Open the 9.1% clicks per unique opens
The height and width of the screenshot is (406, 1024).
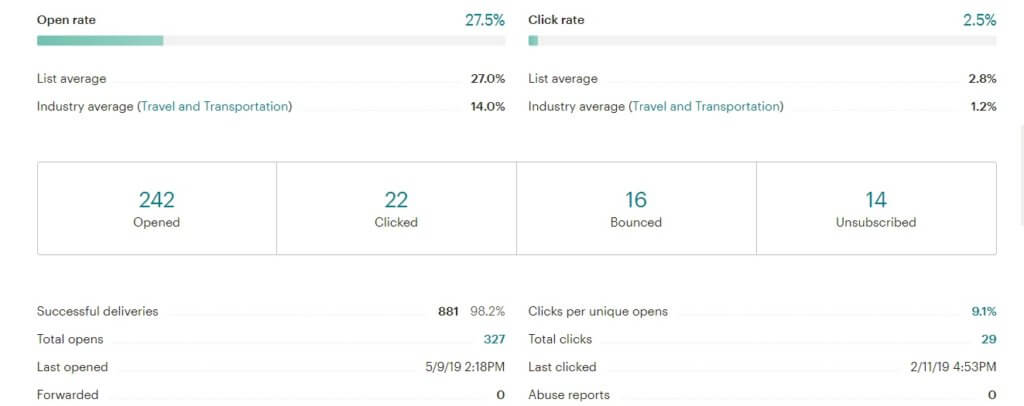[984, 311]
